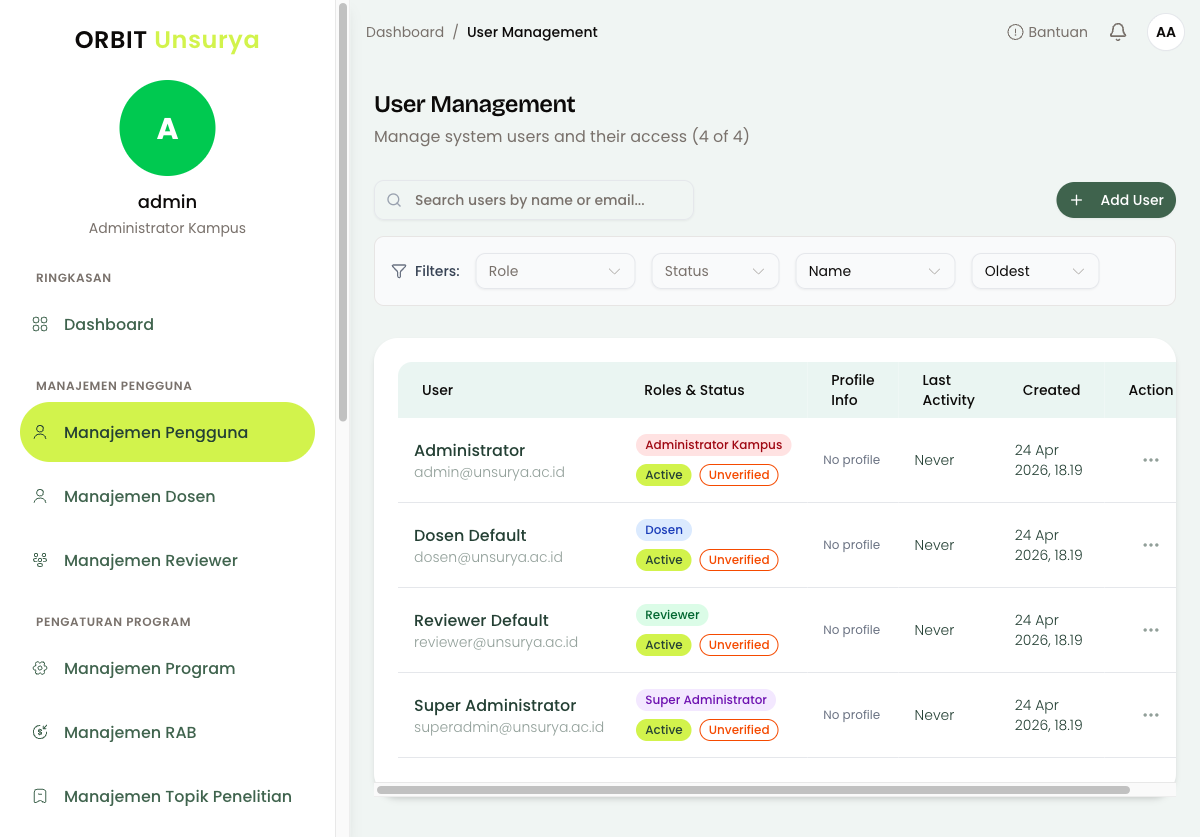Screen dimensions: 1200x837
Task: Click admin@unsurya.ac.id email text
Action: point(489,472)
